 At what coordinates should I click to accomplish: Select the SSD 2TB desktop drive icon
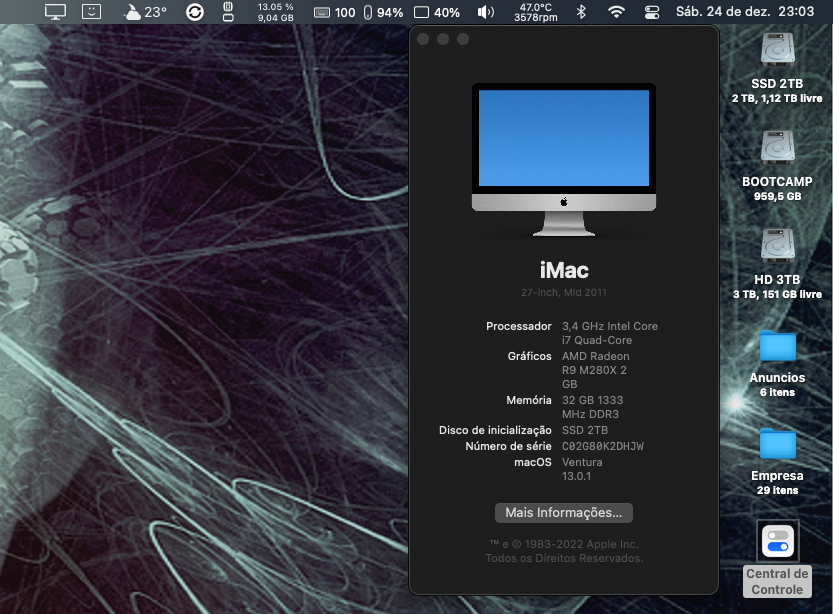tap(777, 49)
